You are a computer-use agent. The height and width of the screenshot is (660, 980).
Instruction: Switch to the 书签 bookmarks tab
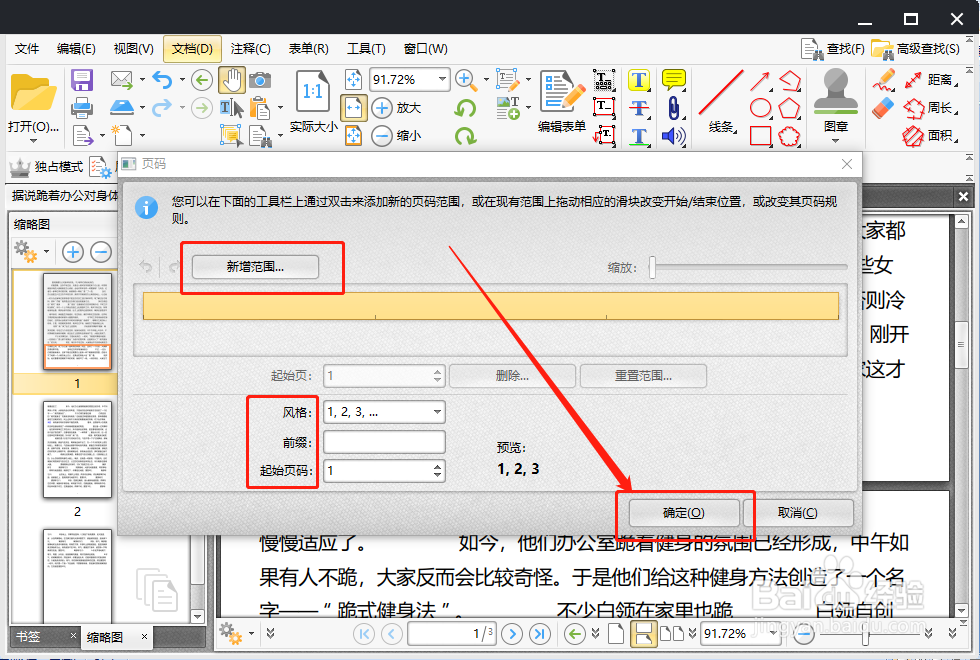(x=28, y=636)
